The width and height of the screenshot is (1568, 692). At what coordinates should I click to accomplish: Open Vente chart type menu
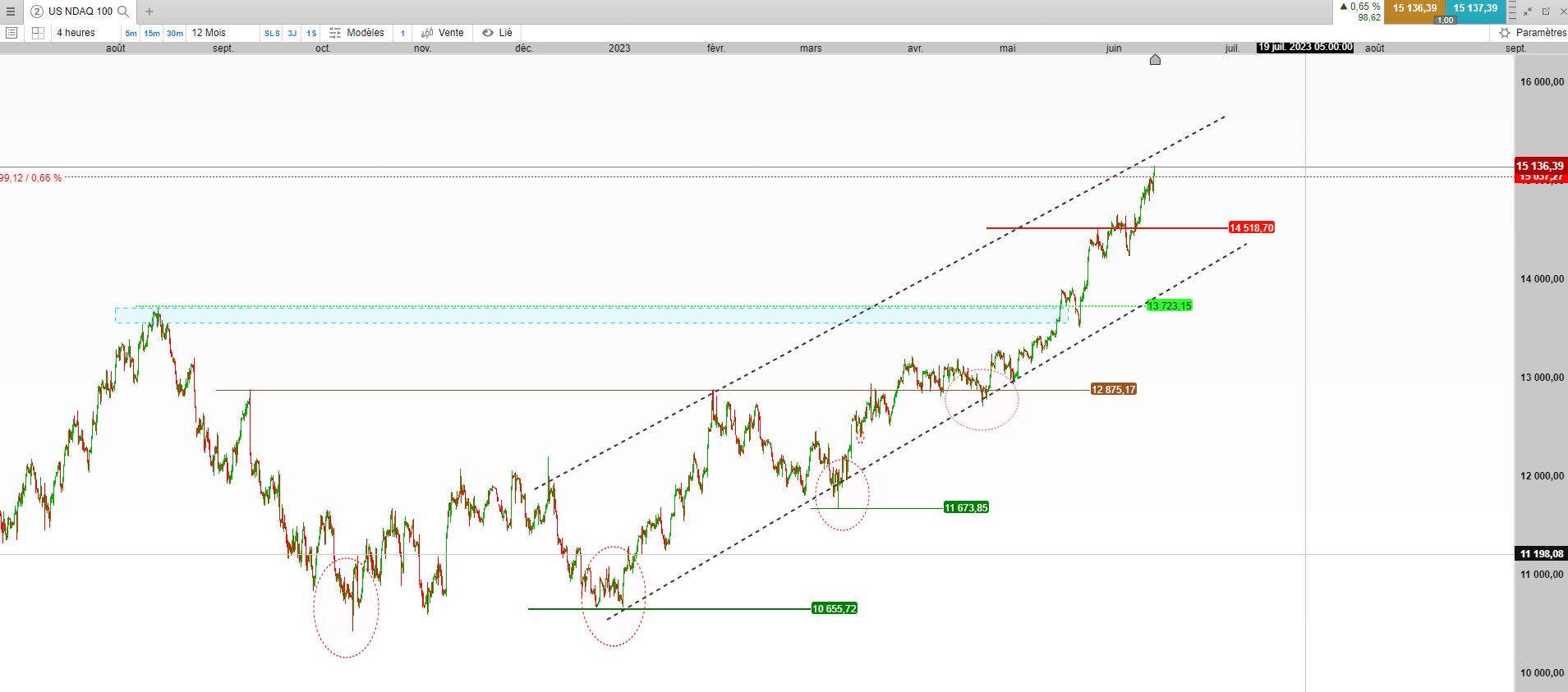coord(443,33)
